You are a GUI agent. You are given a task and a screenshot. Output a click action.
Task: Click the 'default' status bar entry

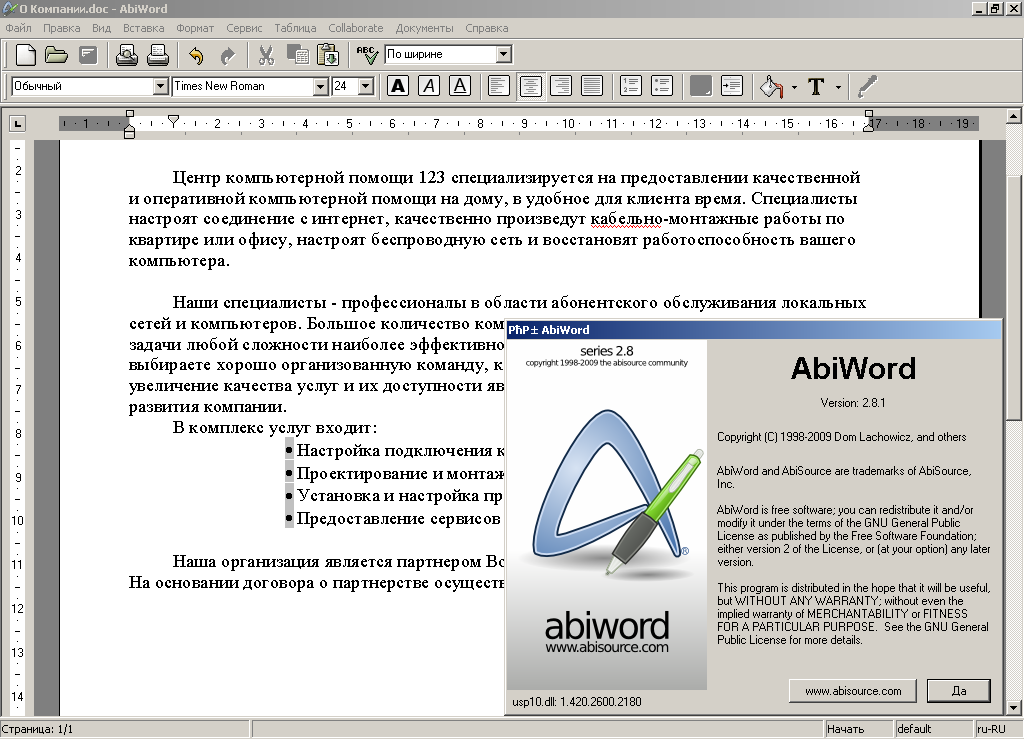933,729
